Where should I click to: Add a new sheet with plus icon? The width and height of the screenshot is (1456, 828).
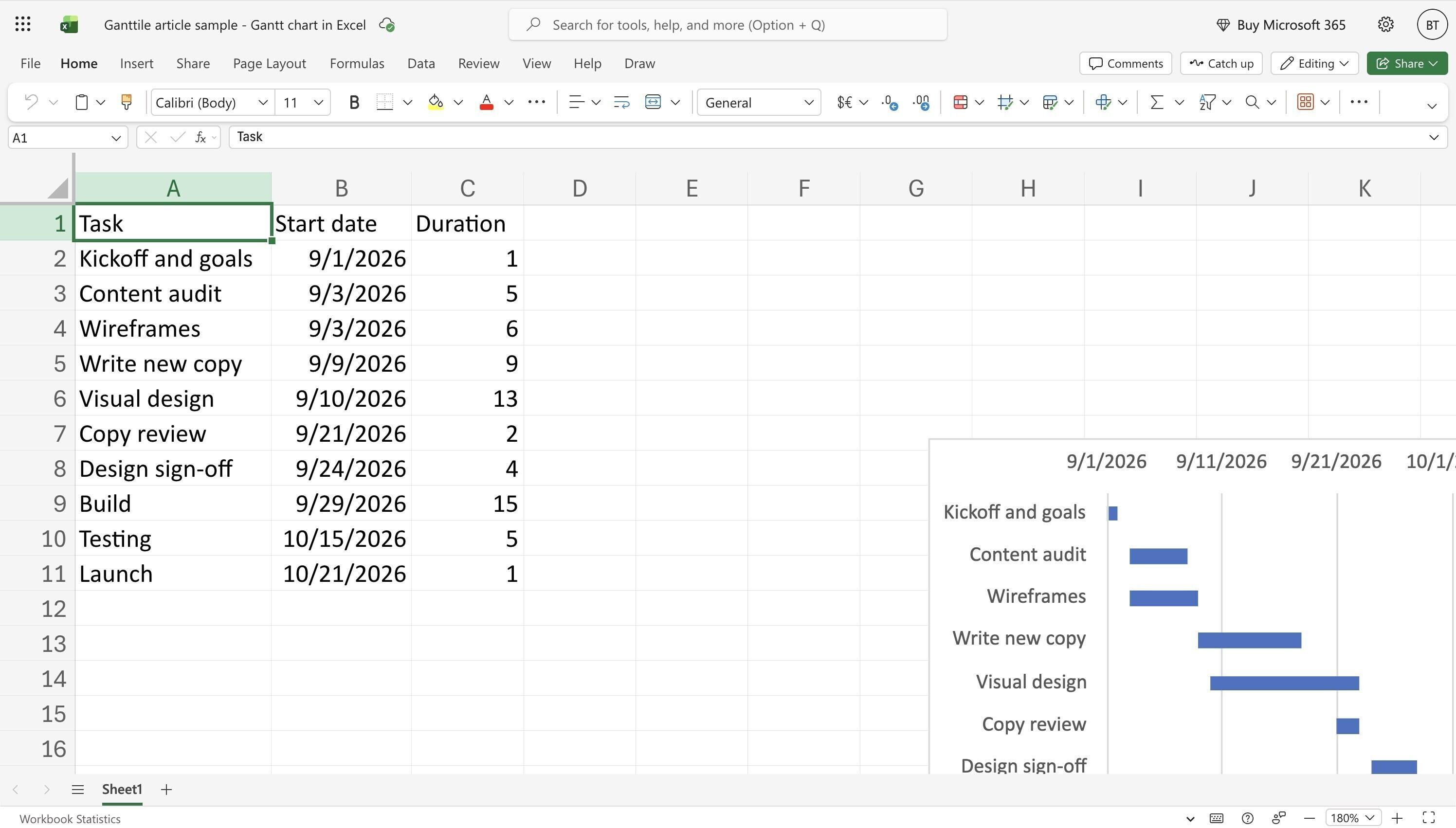point(166,790)
